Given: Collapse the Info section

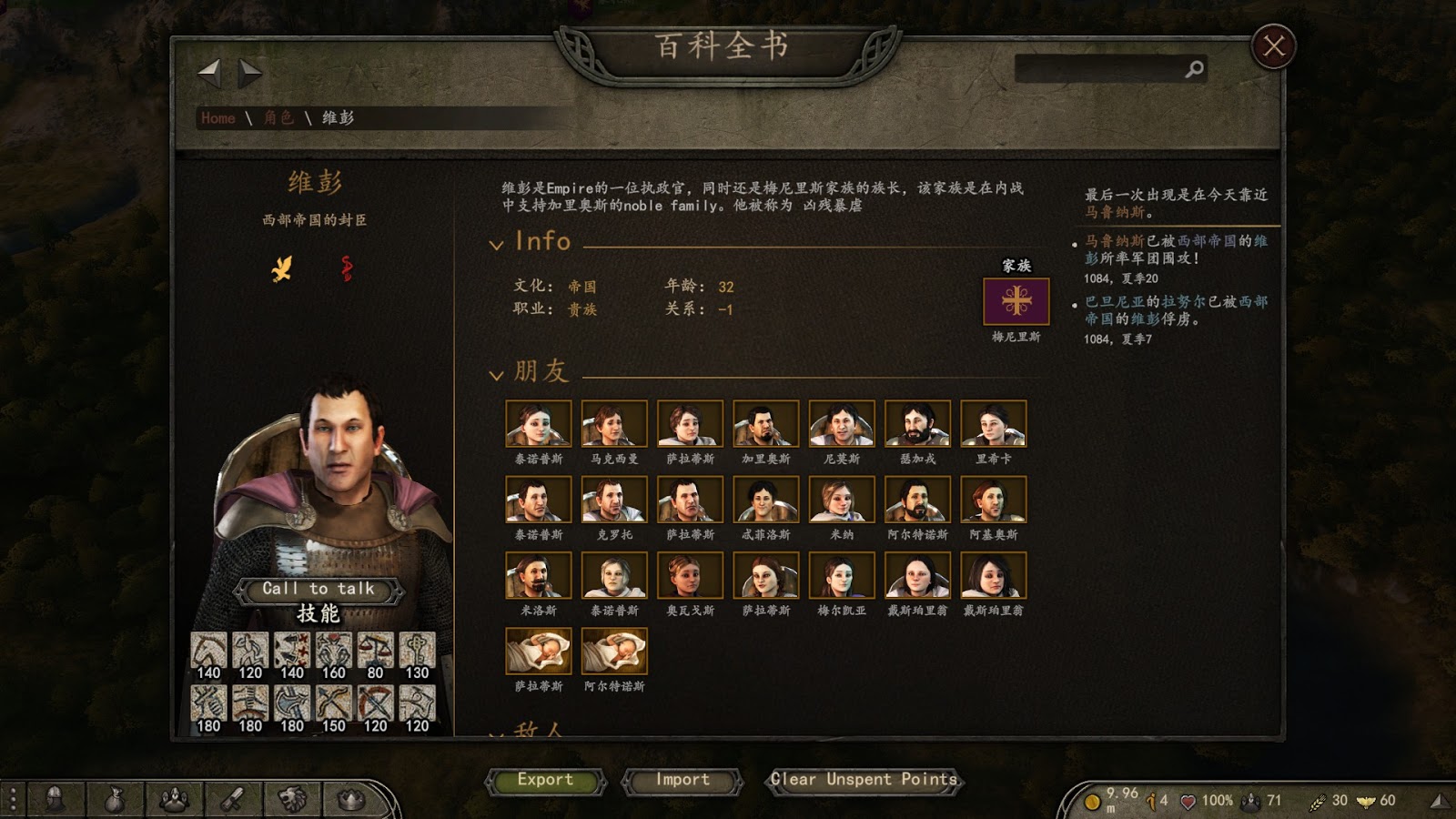Looking at the screenshot, I should [x=496, y=244].
